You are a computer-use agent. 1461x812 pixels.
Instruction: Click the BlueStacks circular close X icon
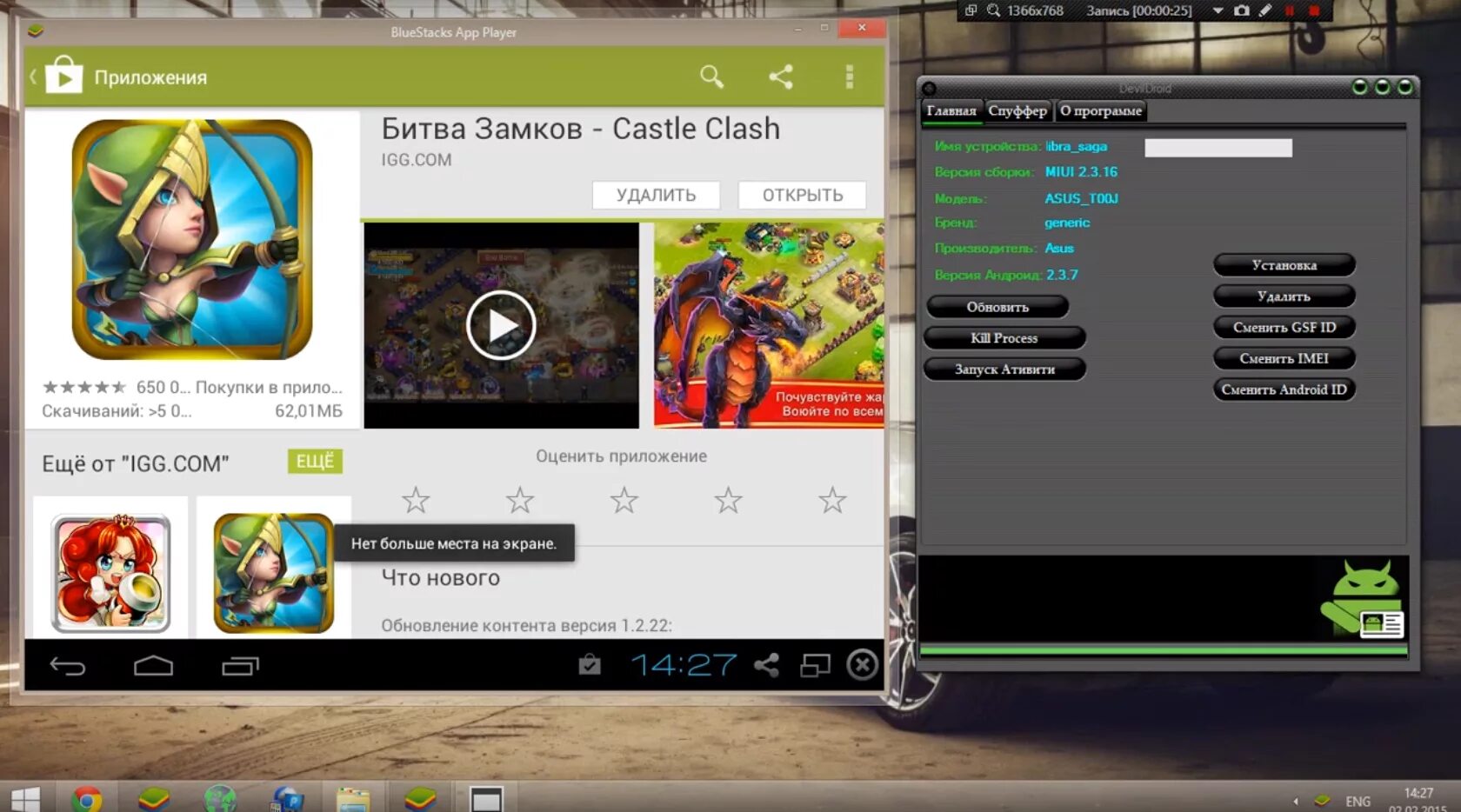tap(863, 665)
